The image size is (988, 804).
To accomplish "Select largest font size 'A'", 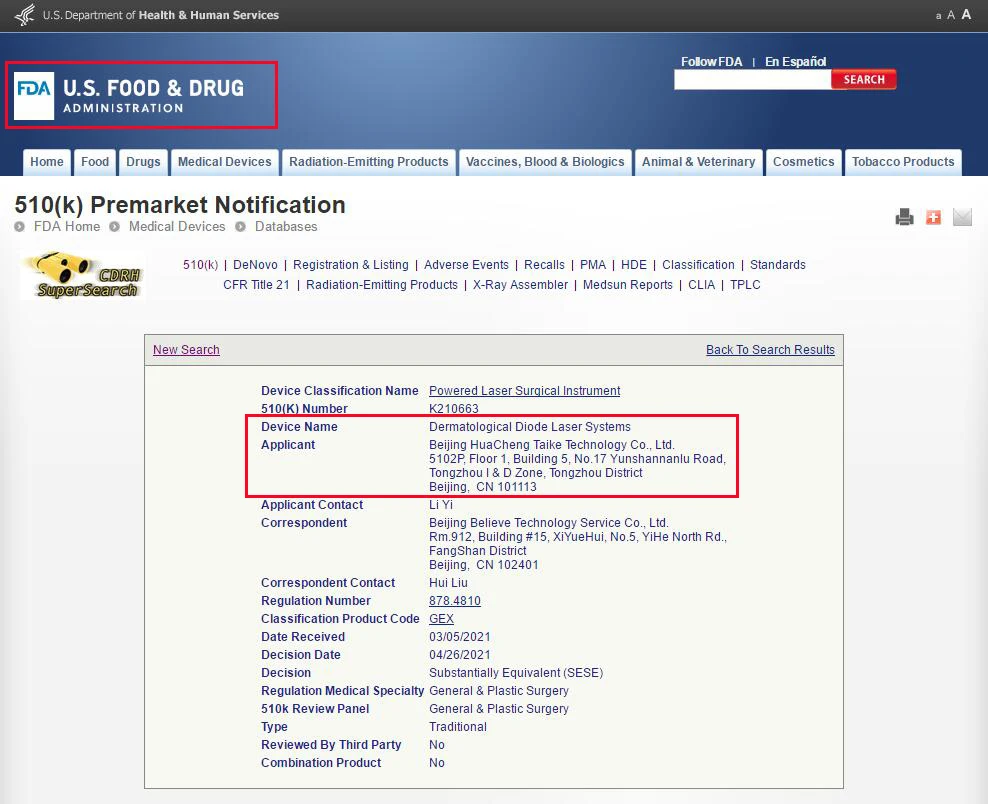I will click(966, 14).
